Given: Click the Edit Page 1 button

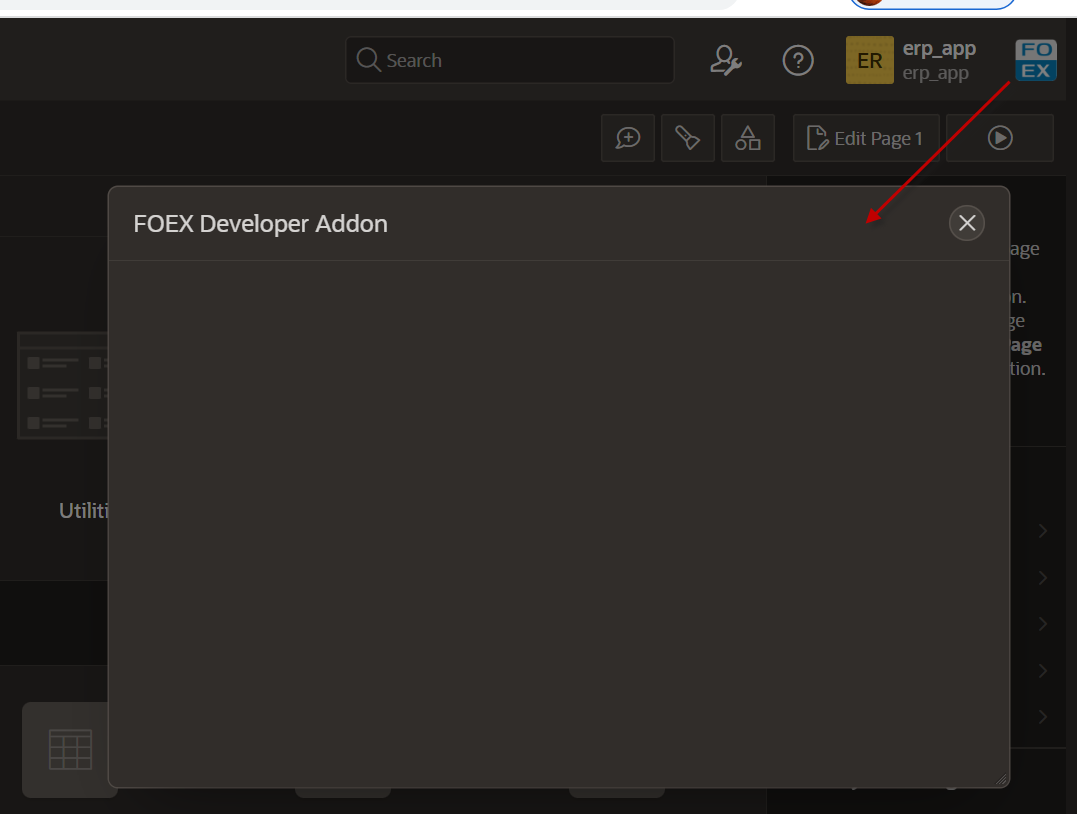Looking at the screenshot, I should point(866,138).
